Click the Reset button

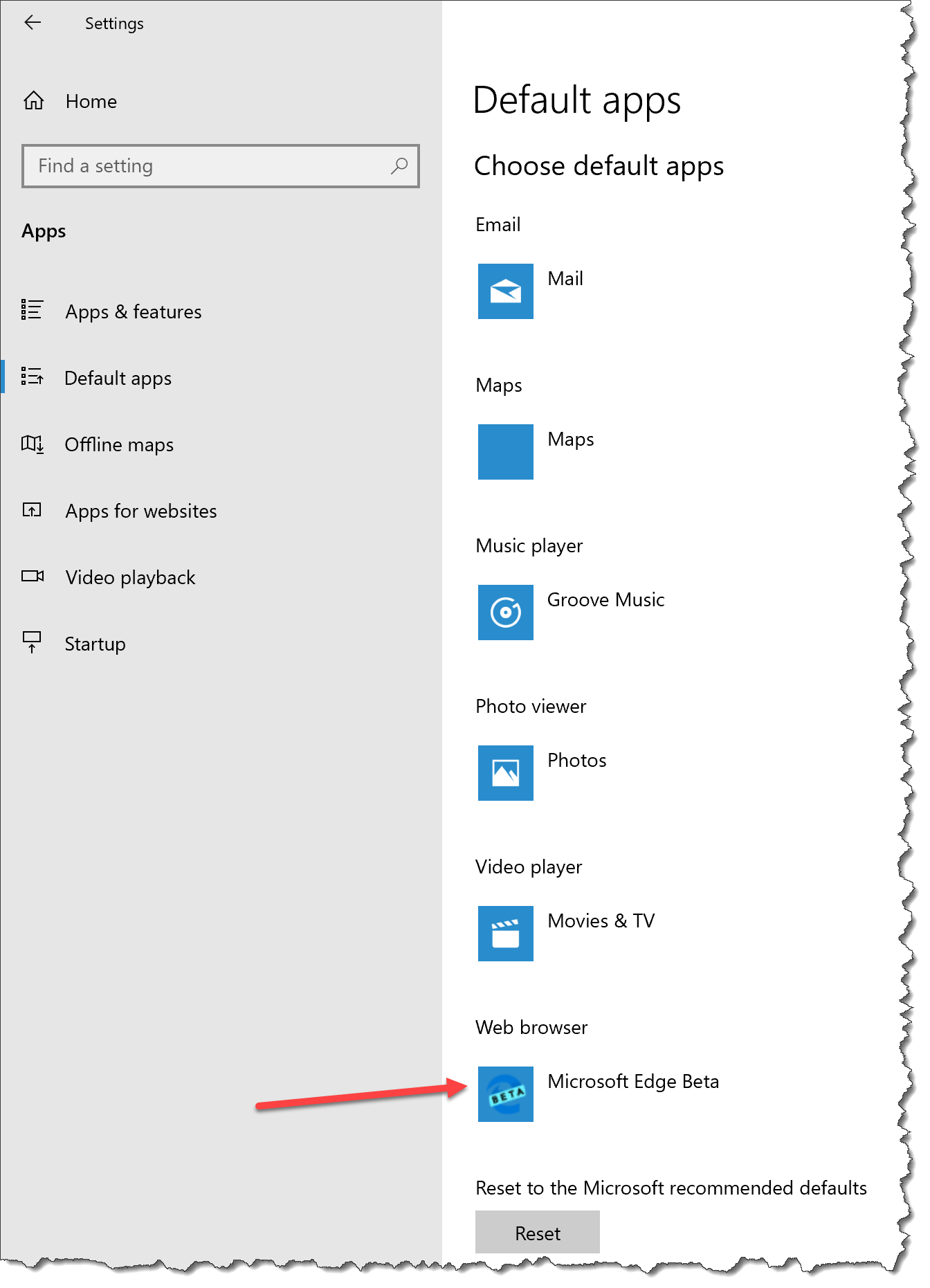(x=538, y=1232)
